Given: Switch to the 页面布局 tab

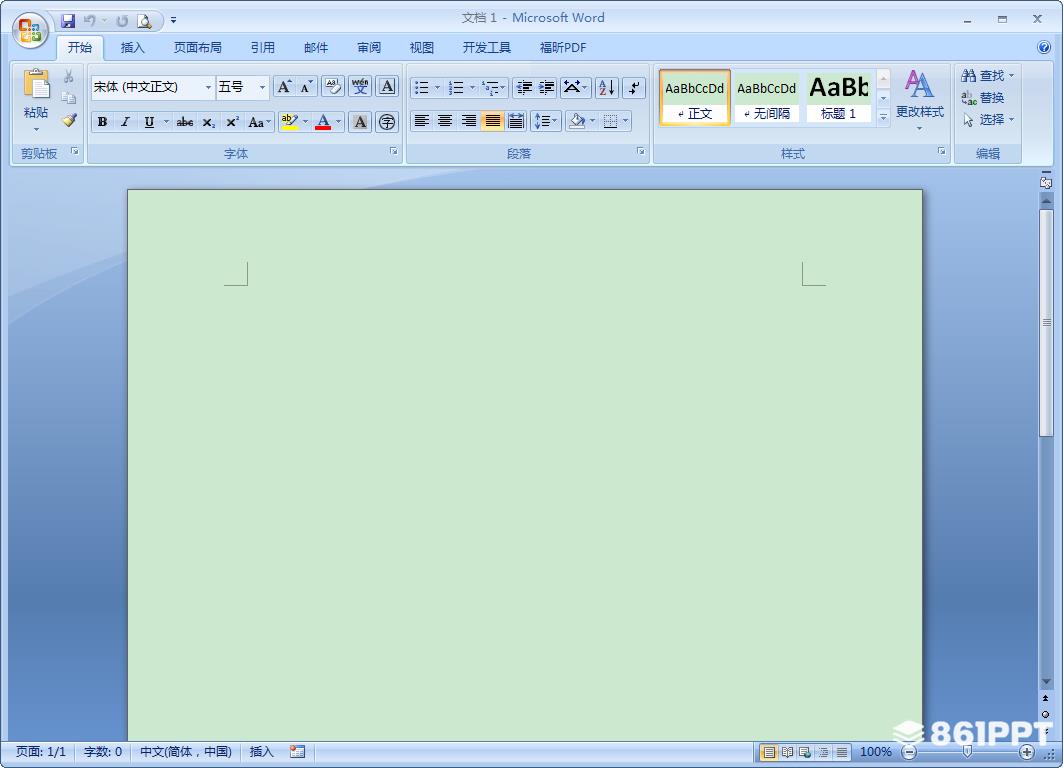Looking at the screenshot, I should pyautogui.click(x=197, y=47).
